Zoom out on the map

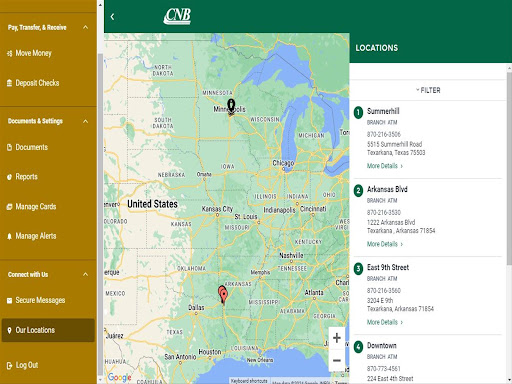[337, 360]
